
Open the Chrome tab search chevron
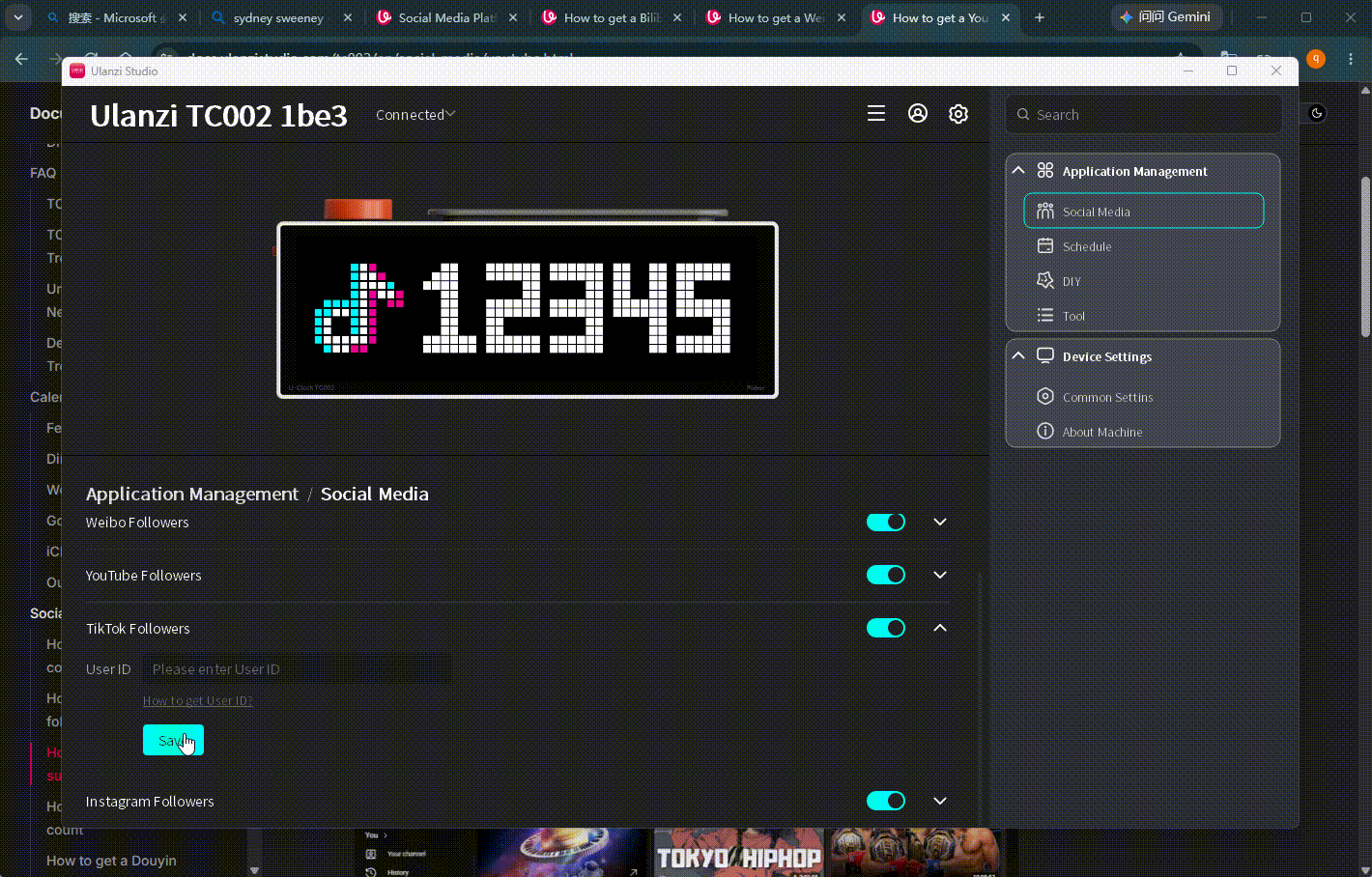[x=17, y=17]
